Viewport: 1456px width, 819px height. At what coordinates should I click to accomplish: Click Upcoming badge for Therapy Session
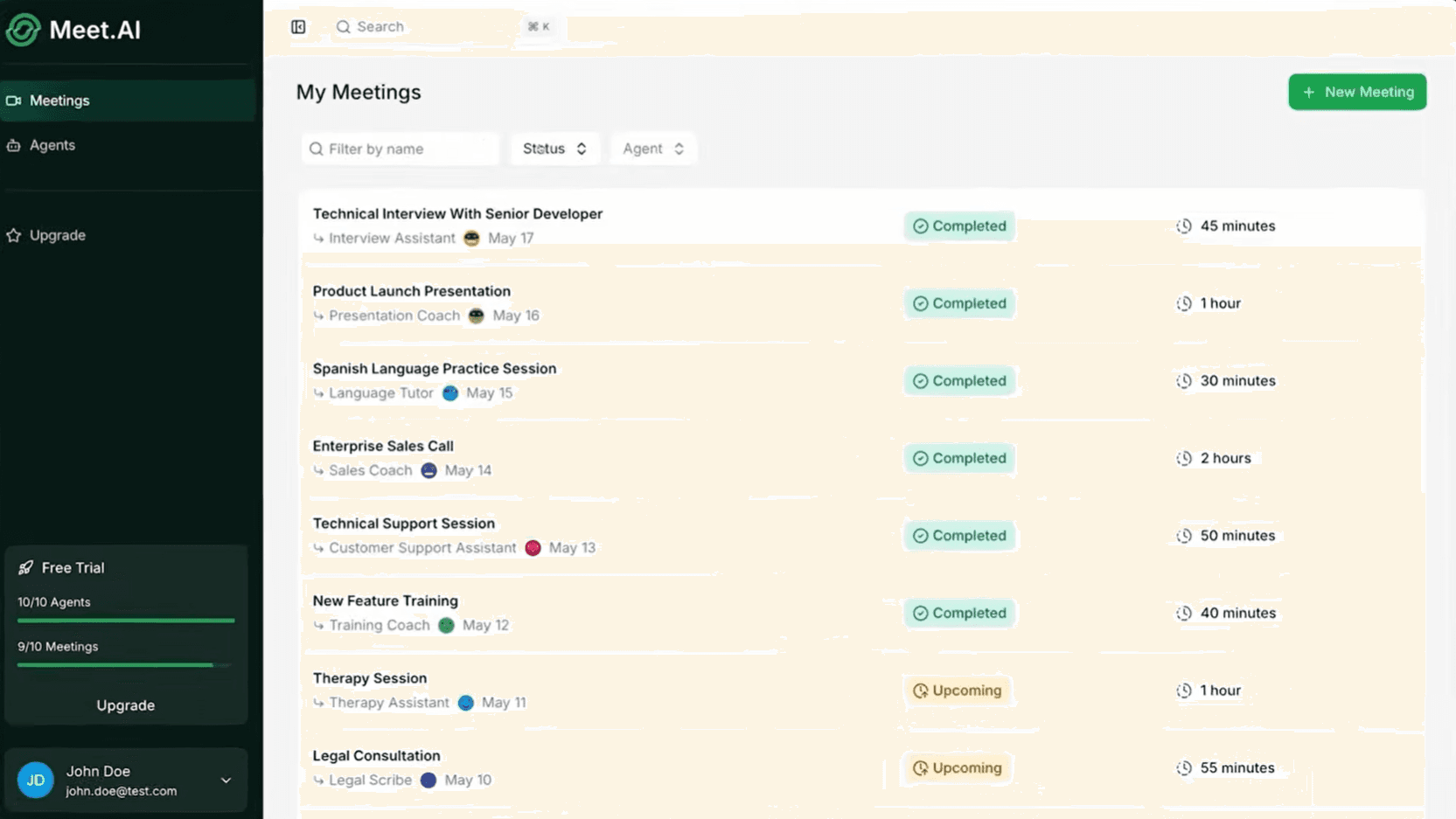tap(958, 691)
